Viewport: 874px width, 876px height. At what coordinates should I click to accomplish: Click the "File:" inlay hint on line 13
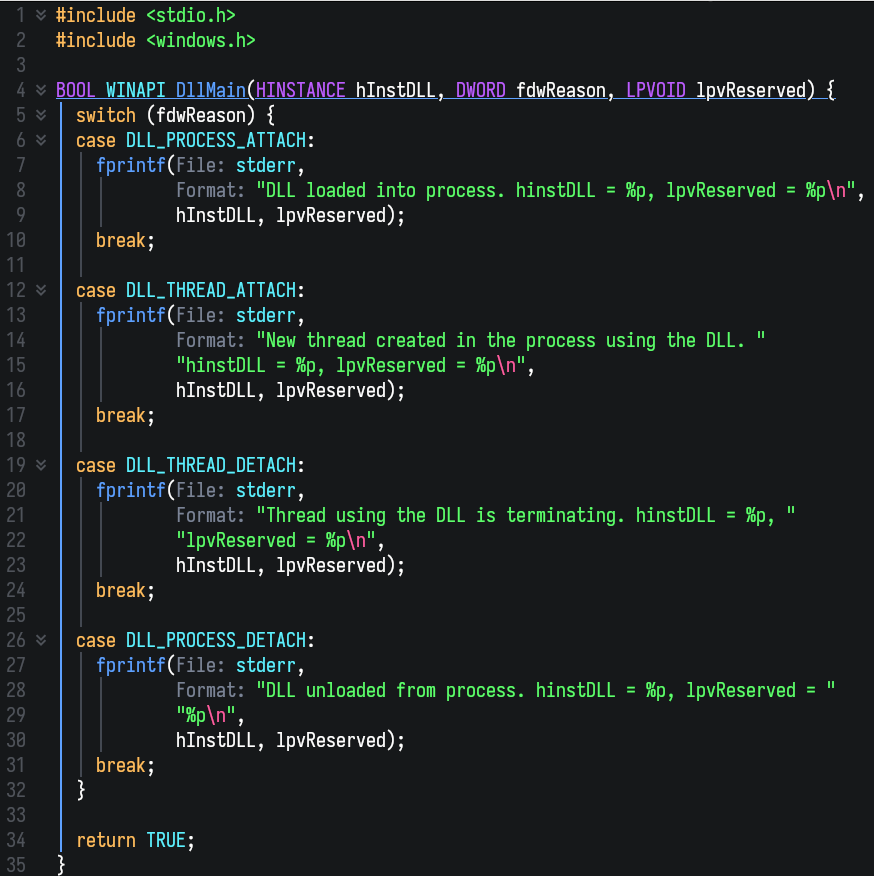pyautogui.click(x=201, y=315)
